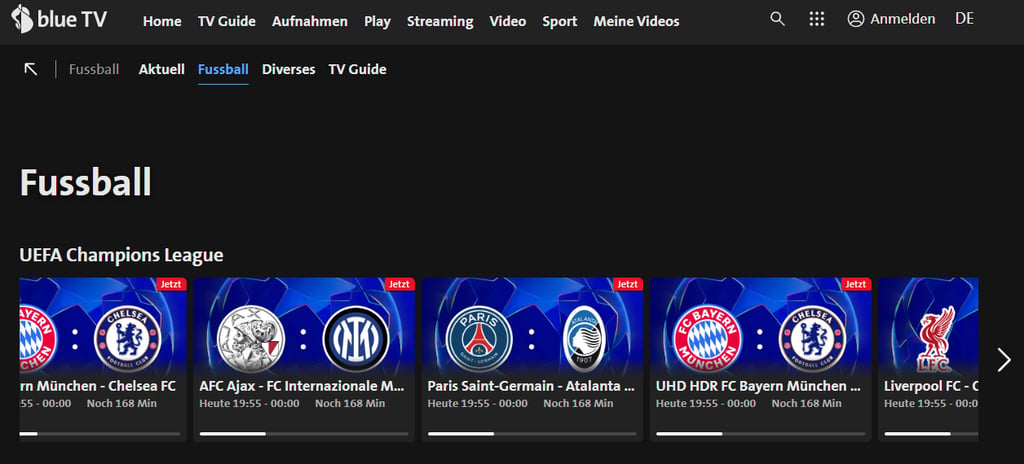Open Sport in top navigation
The width and height of the screenshot is (1024, 464).
point(560,22)
